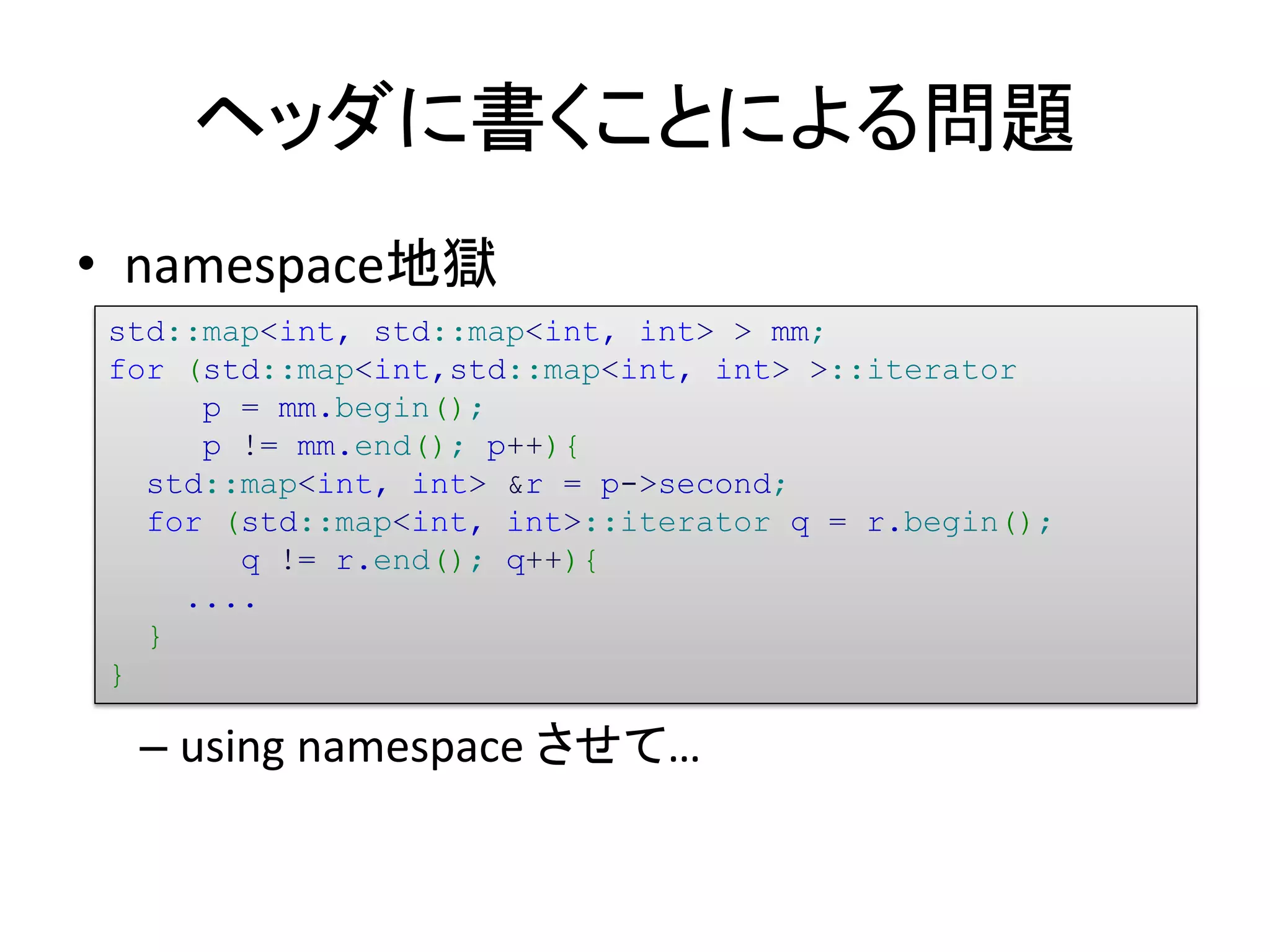
Task: Click the outer closing brace at bottom
Action: click(x=117, y=675)
